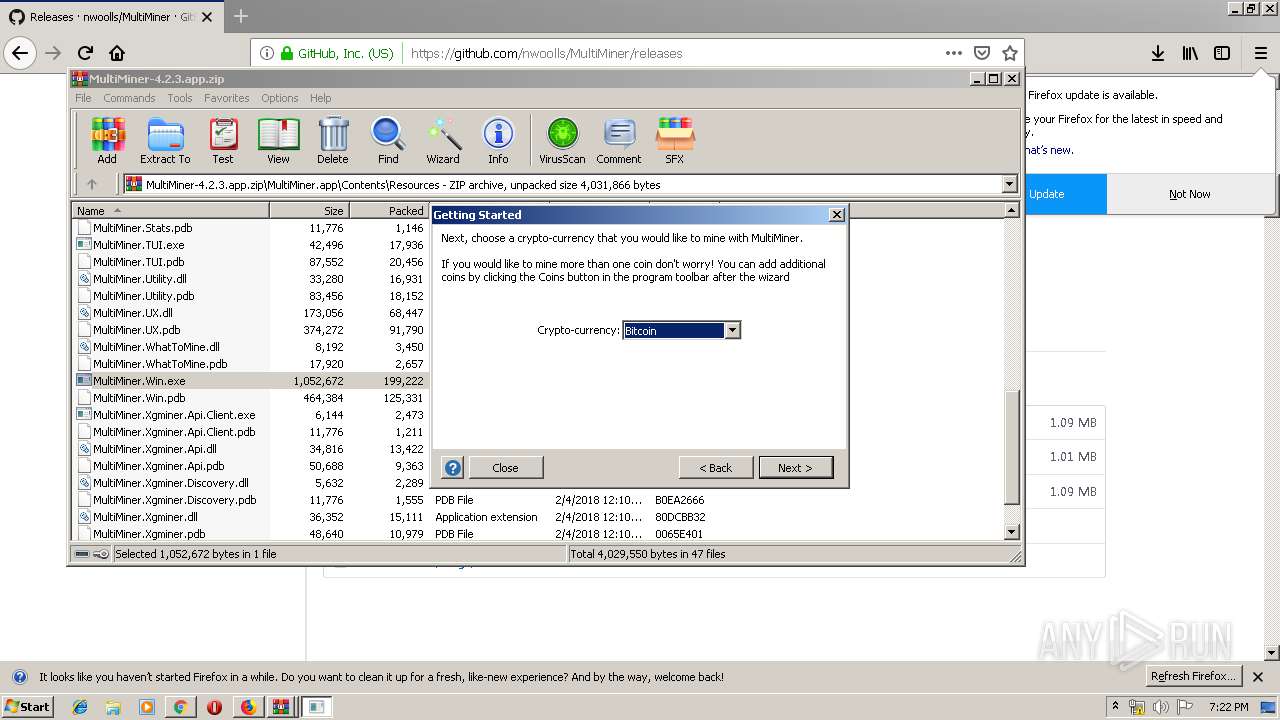Sort by Size column header
Image resolution: width=1280 pixels, height=720 pixels.
(309, 210)
